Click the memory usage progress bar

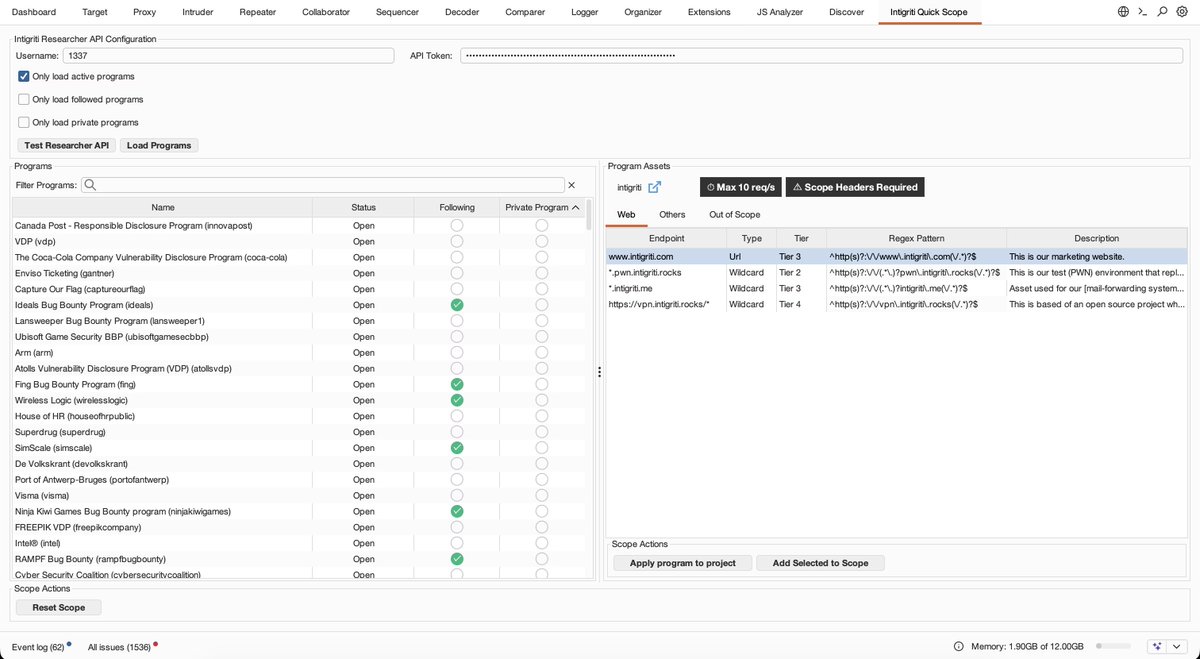click(x=1113, y=647)
